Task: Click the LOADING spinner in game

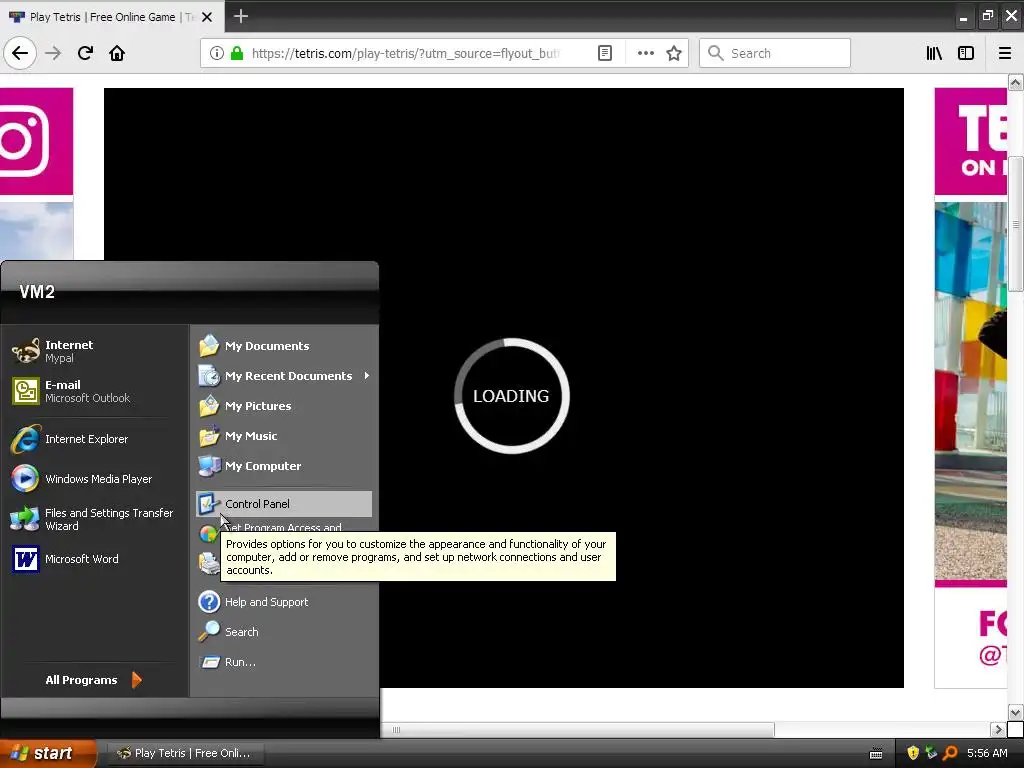Action: pyautogui.click(x=511, y=396)
